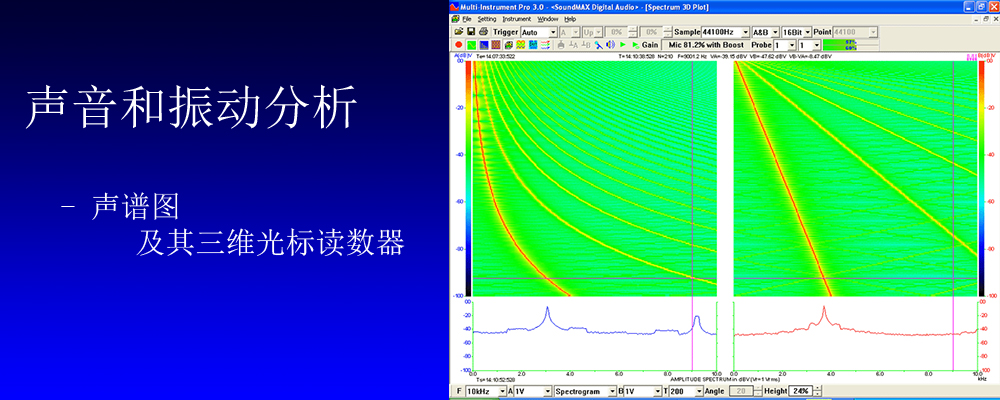Viewport: 1000px width, 400px height.
Task: Expand the Point 44100 dropdown
Action: point(873,32)
